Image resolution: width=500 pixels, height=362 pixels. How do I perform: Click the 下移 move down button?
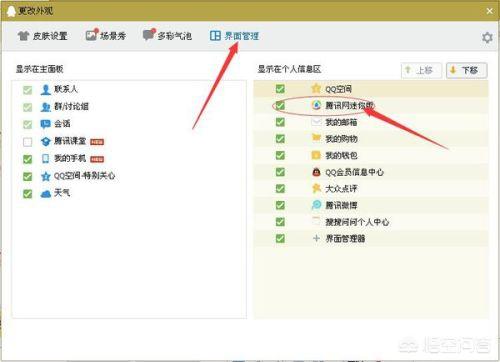click(x=467, y=70)
